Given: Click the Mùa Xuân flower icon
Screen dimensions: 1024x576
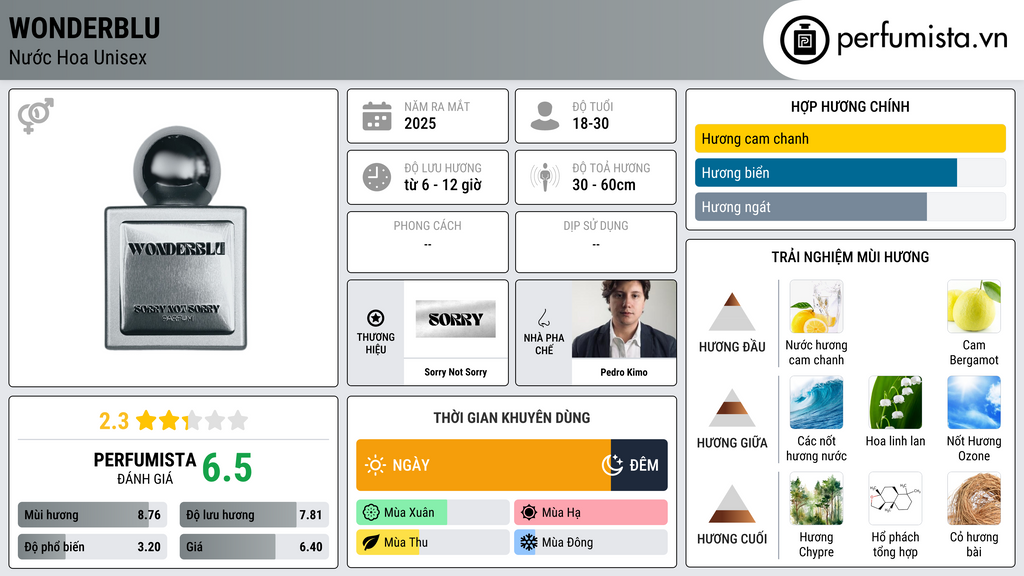Looking at the screenshot, I should point(371,513).
